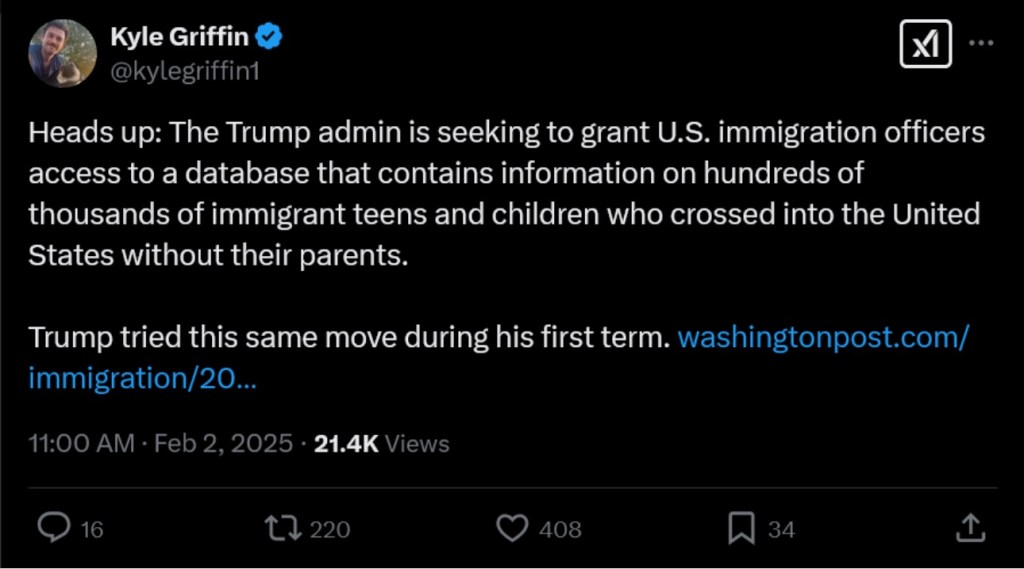The image size is (1024, 569).
Task: Click the Repost arrows icon
Action: tap(284, 527)
